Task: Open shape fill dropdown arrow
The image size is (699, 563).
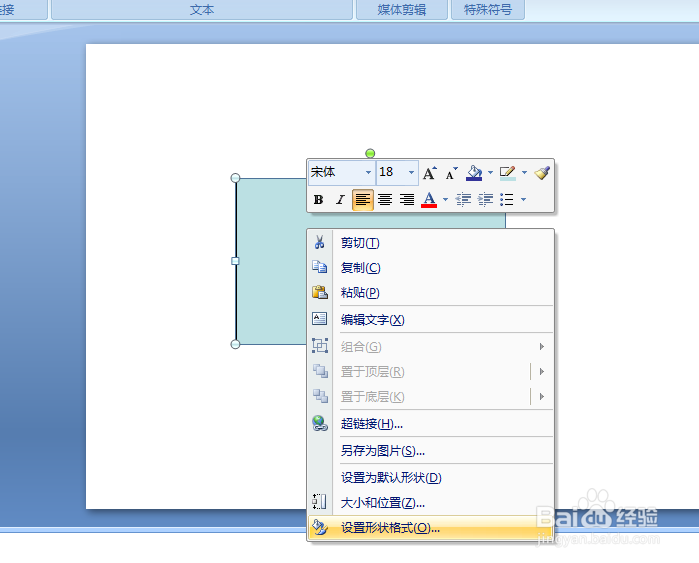Action: 490,173
